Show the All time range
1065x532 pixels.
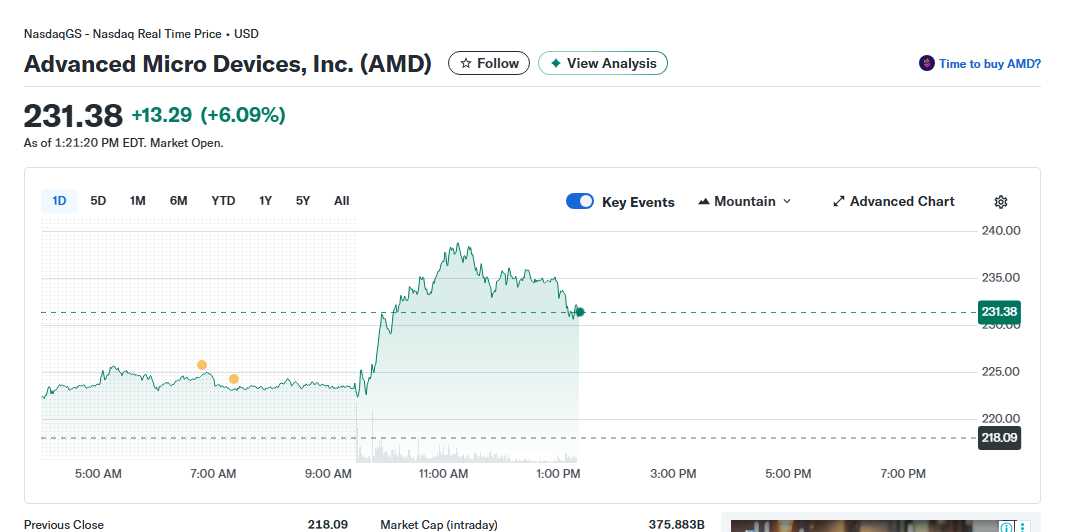(x=342, y=200)
